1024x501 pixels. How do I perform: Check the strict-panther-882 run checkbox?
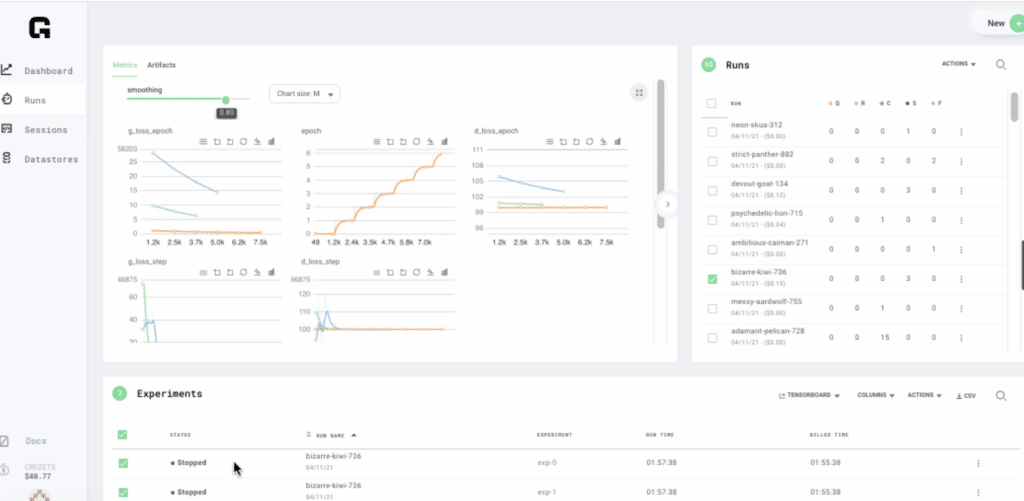pyautogui.click(x=712, y=161)
